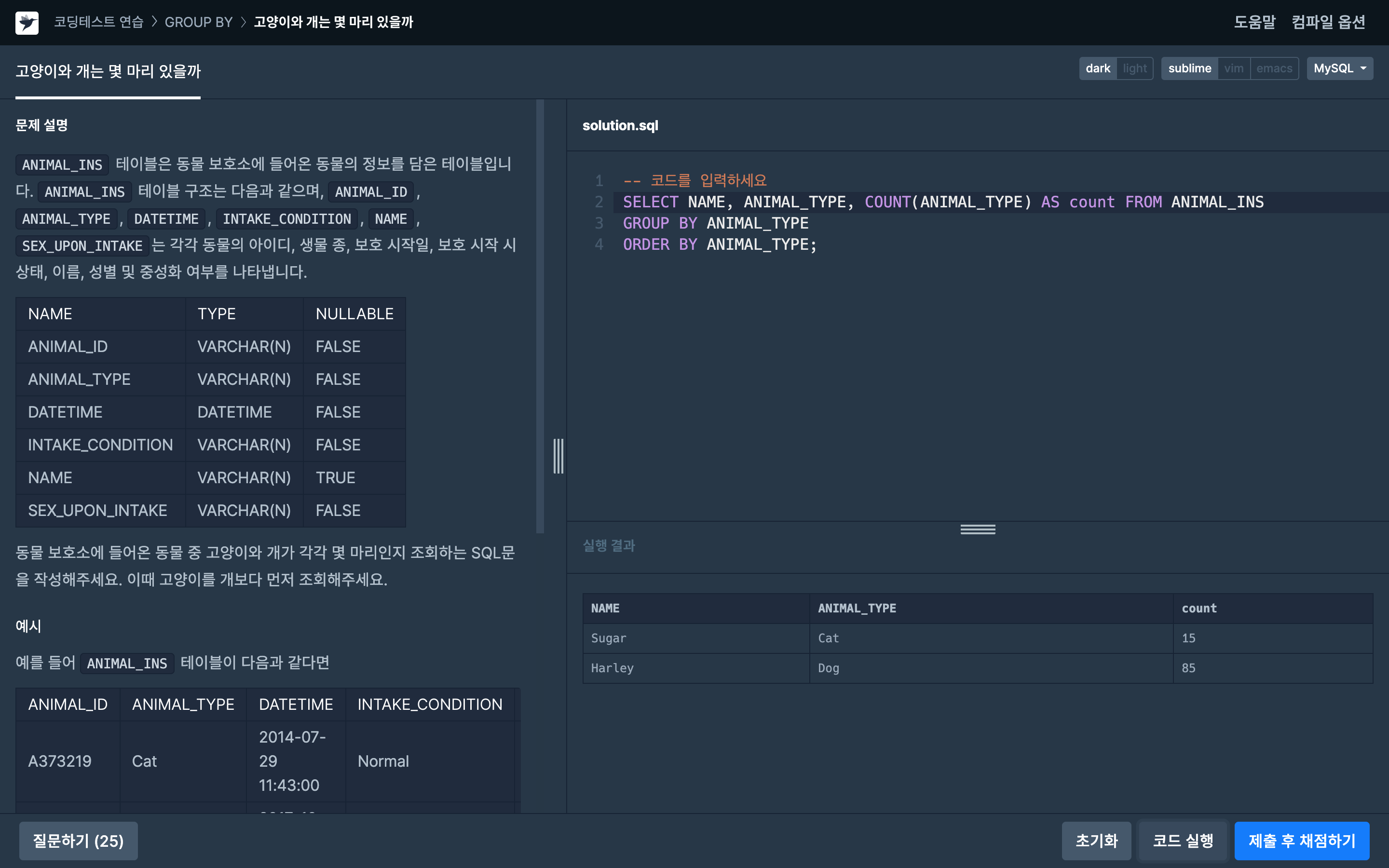
Task: Click 제출 후 채점하기 submit button
Action: pyautogui.click(x=1301, y=841)
